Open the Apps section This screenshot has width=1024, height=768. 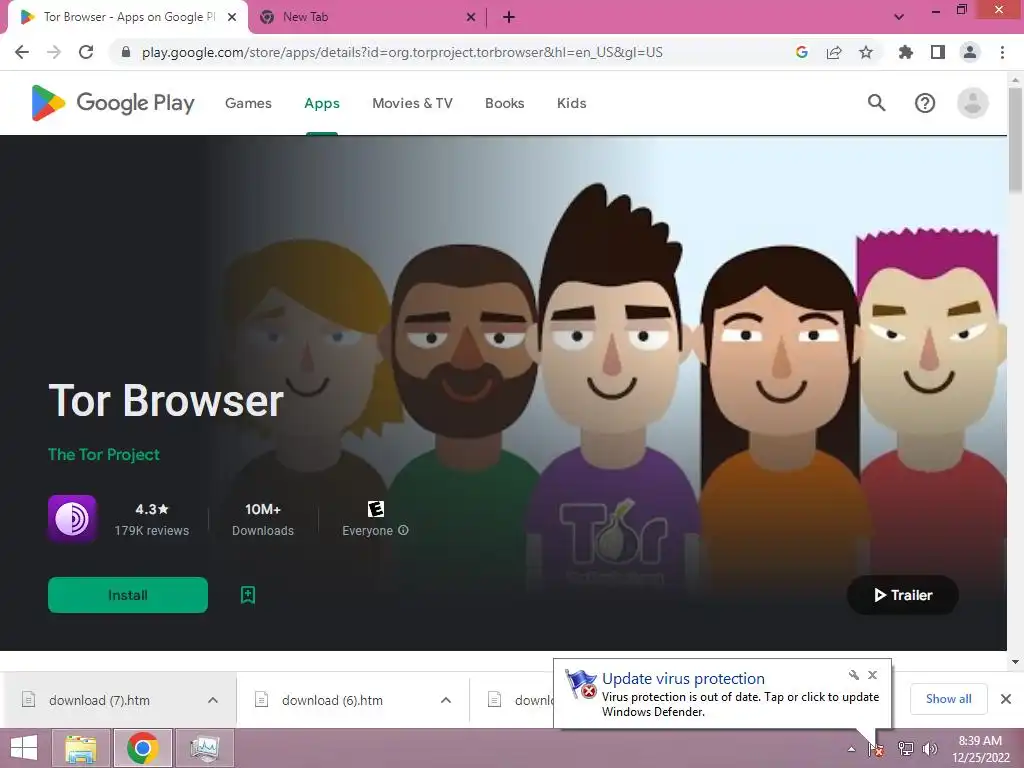322,103
